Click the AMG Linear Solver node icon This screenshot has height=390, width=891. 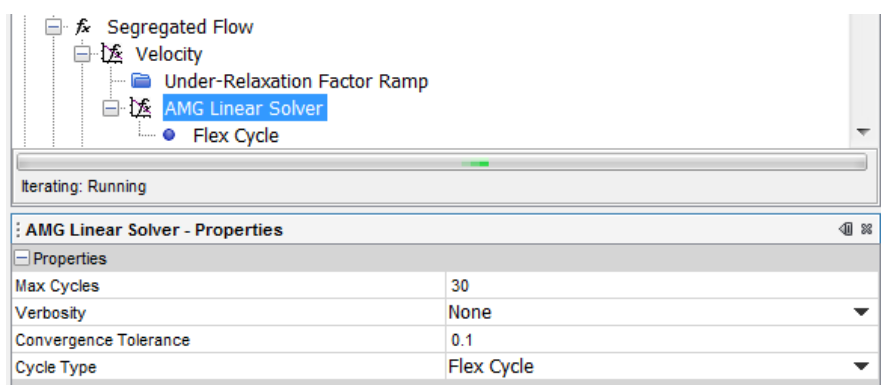click(x=140, y=108)
